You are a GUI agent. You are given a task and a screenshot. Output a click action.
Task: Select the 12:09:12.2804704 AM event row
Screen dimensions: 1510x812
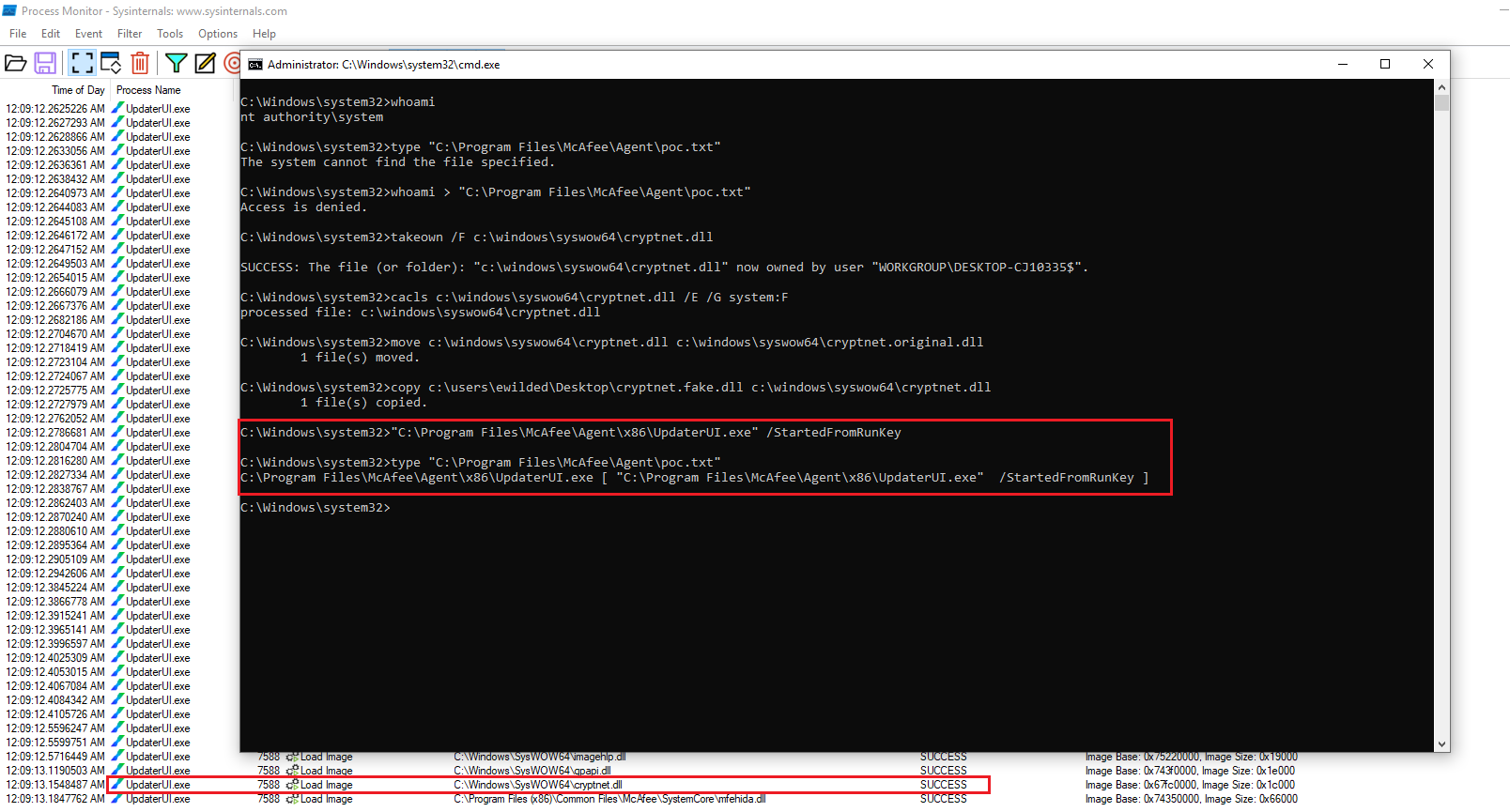pos(117,447)
